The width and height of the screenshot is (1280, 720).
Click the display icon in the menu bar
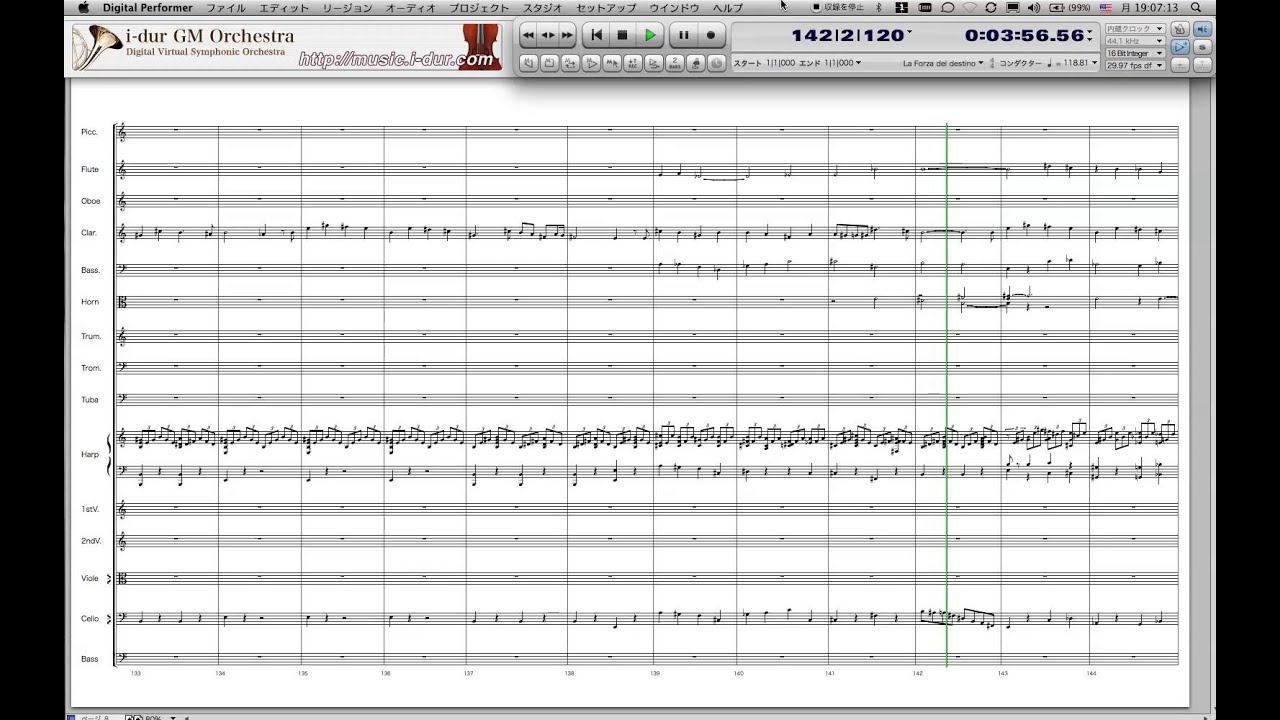(1012, 8)
